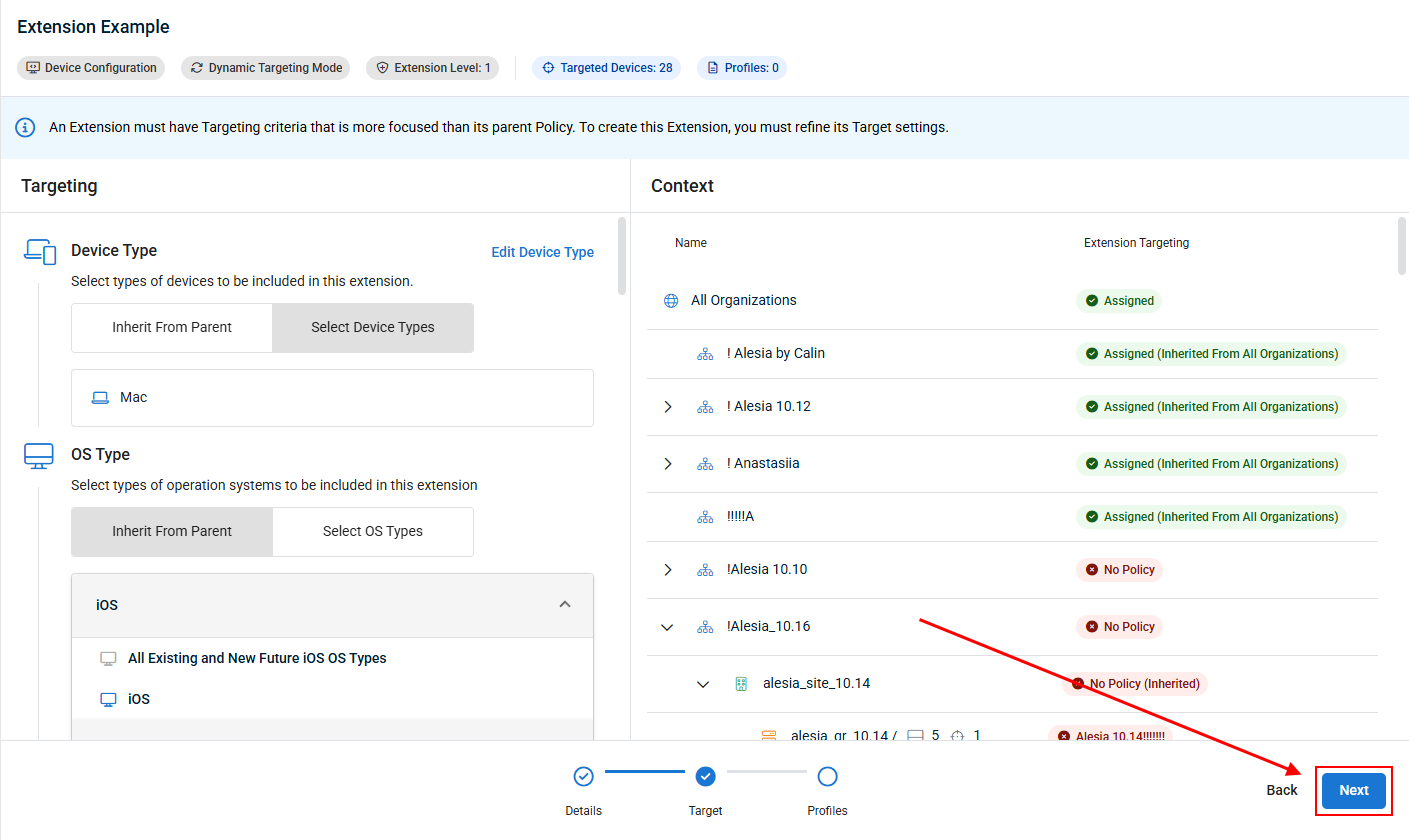Click the globe icon beside All Organizations

tap(671, 300)
